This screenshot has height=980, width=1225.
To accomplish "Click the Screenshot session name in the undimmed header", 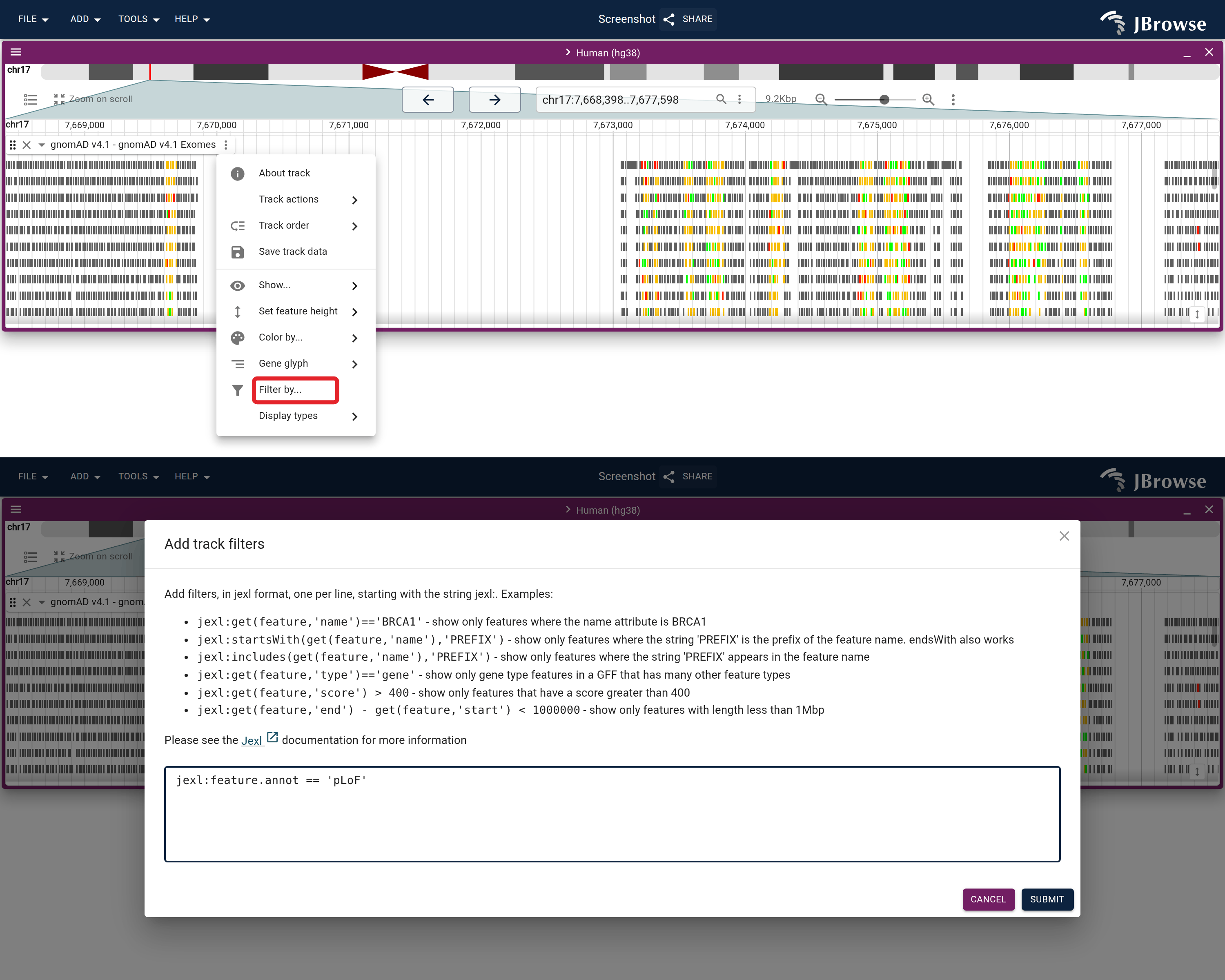I will (627, 19).
